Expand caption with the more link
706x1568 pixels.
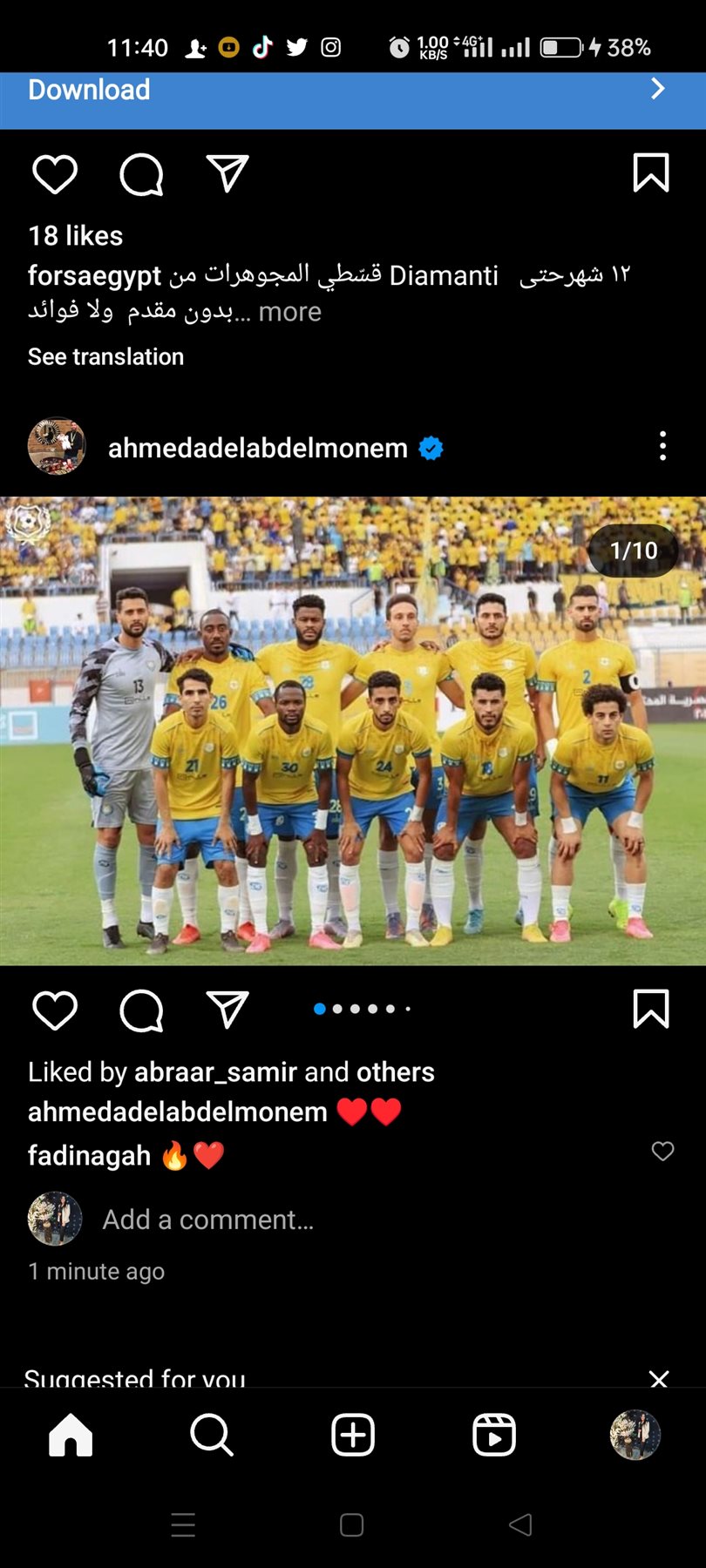pos(289,312)
